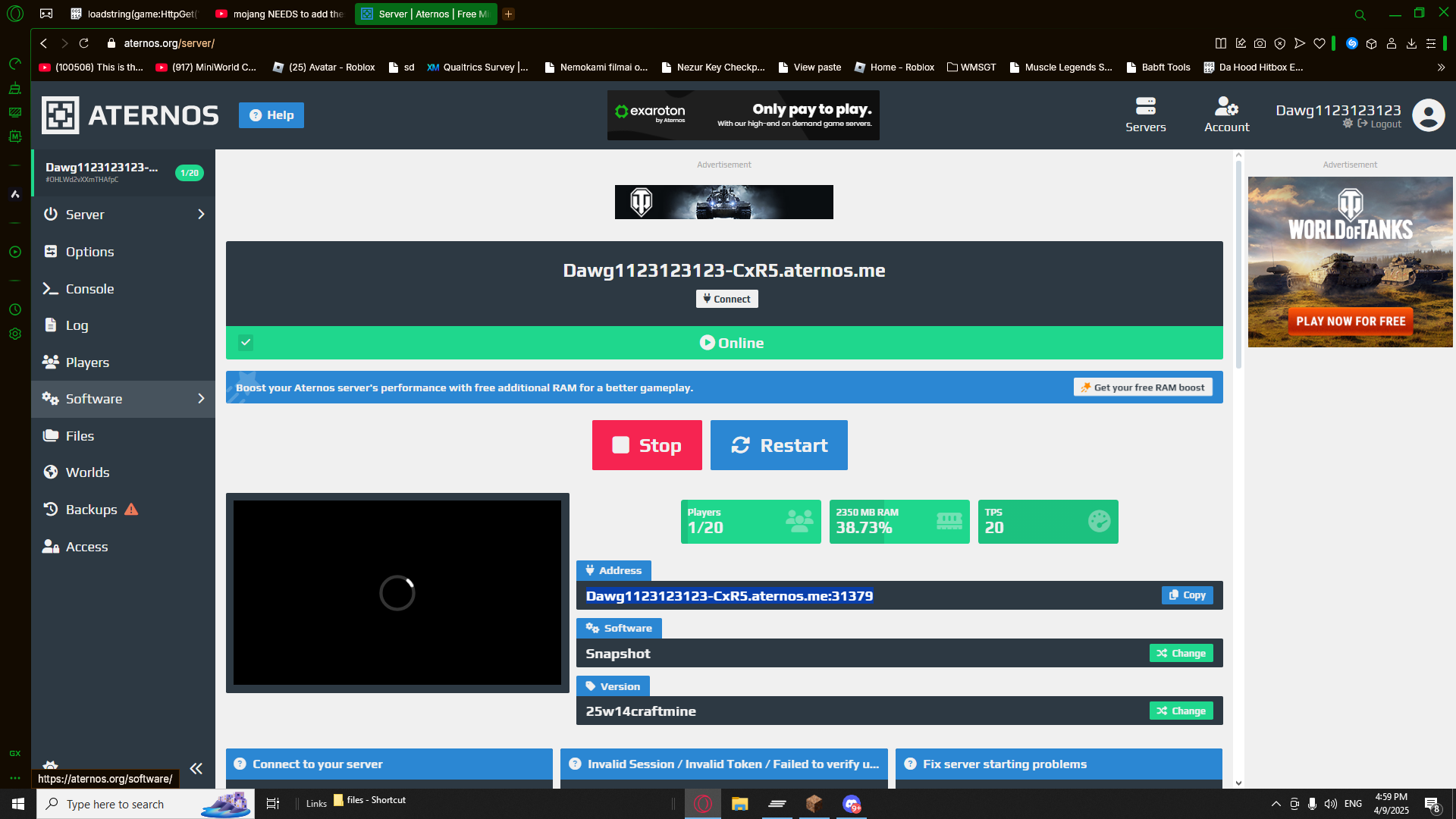
Task: Open the Babft Tools bookmark
Action: pos(1158,67)
